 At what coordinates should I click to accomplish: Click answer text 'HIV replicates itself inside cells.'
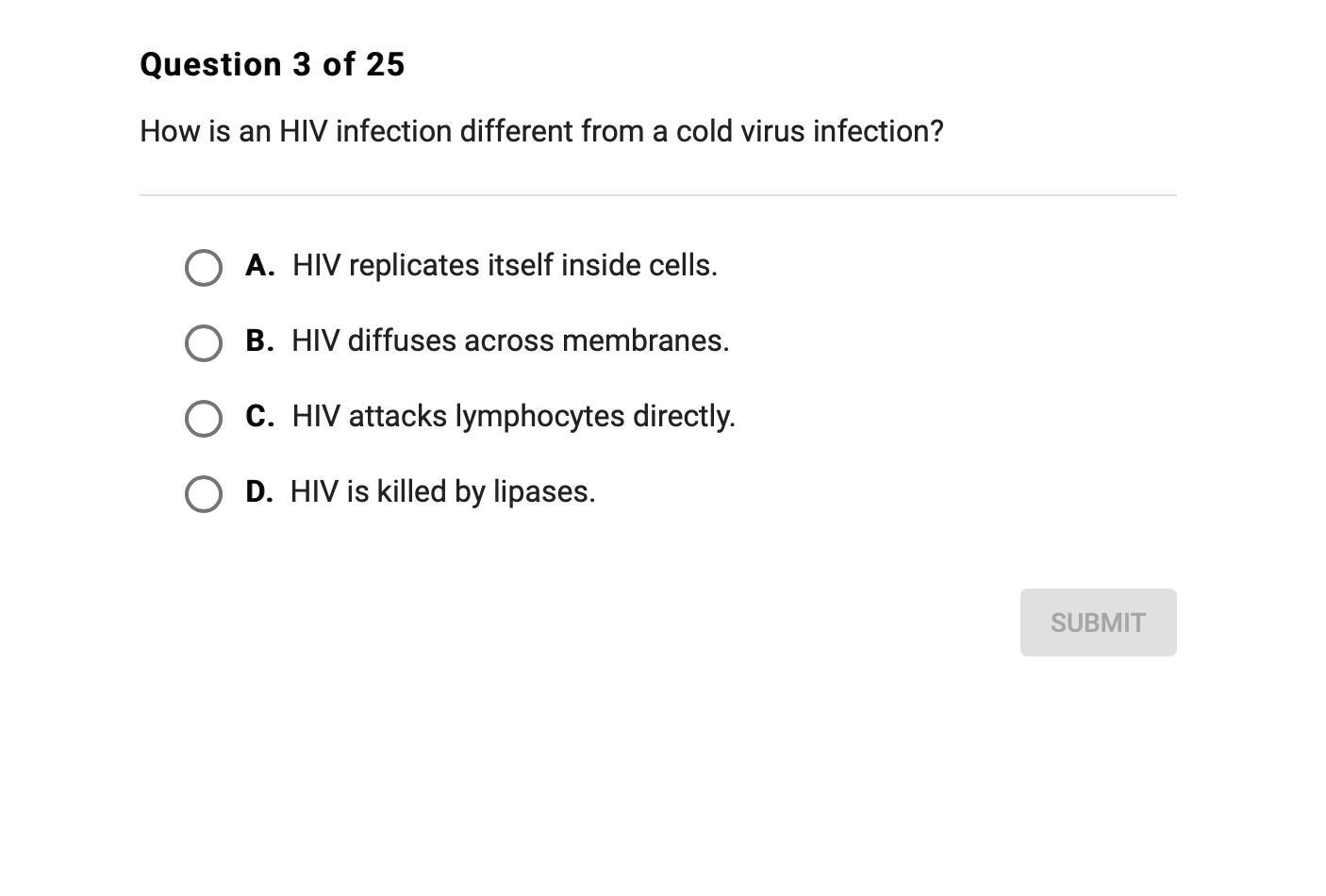click(x=505, y=266)
